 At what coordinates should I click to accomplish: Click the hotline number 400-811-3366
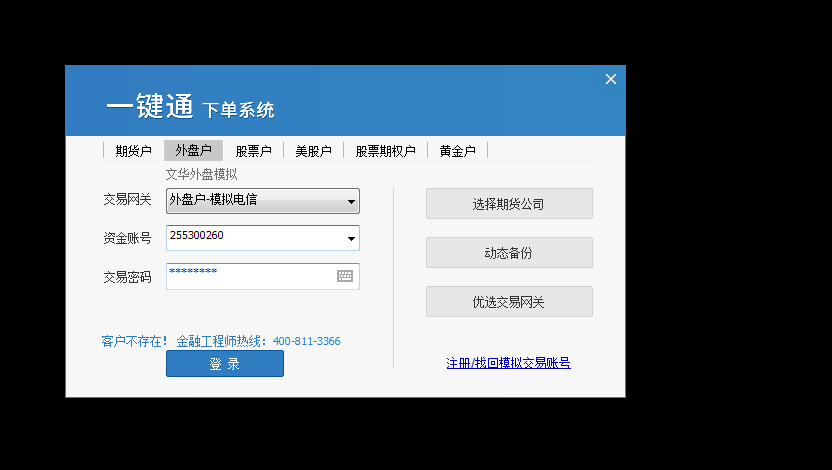point(307,341)
